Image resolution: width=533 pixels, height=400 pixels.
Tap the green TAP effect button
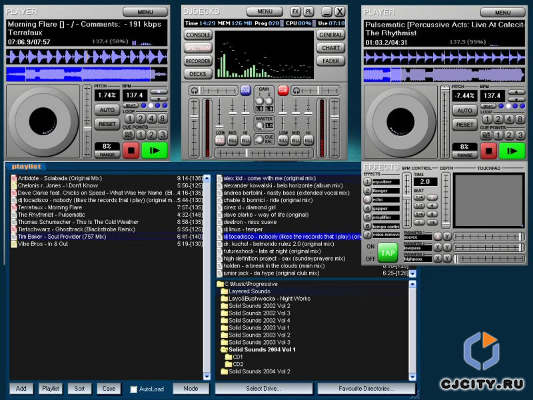(388, 253)
